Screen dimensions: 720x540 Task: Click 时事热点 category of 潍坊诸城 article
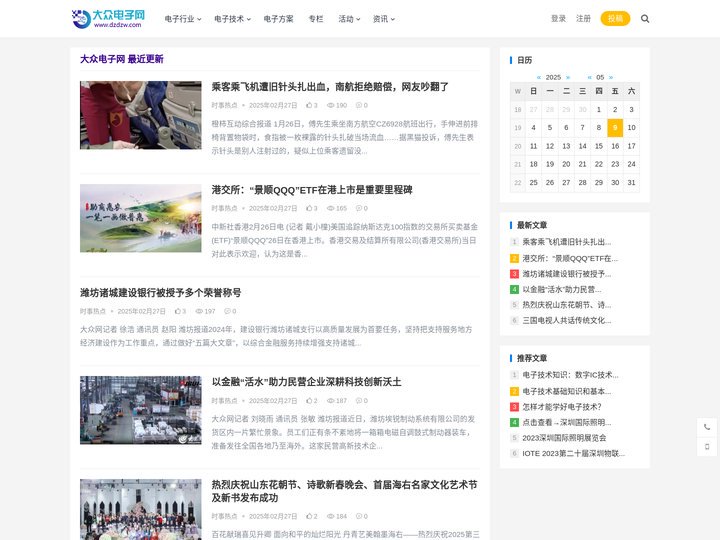93,311
